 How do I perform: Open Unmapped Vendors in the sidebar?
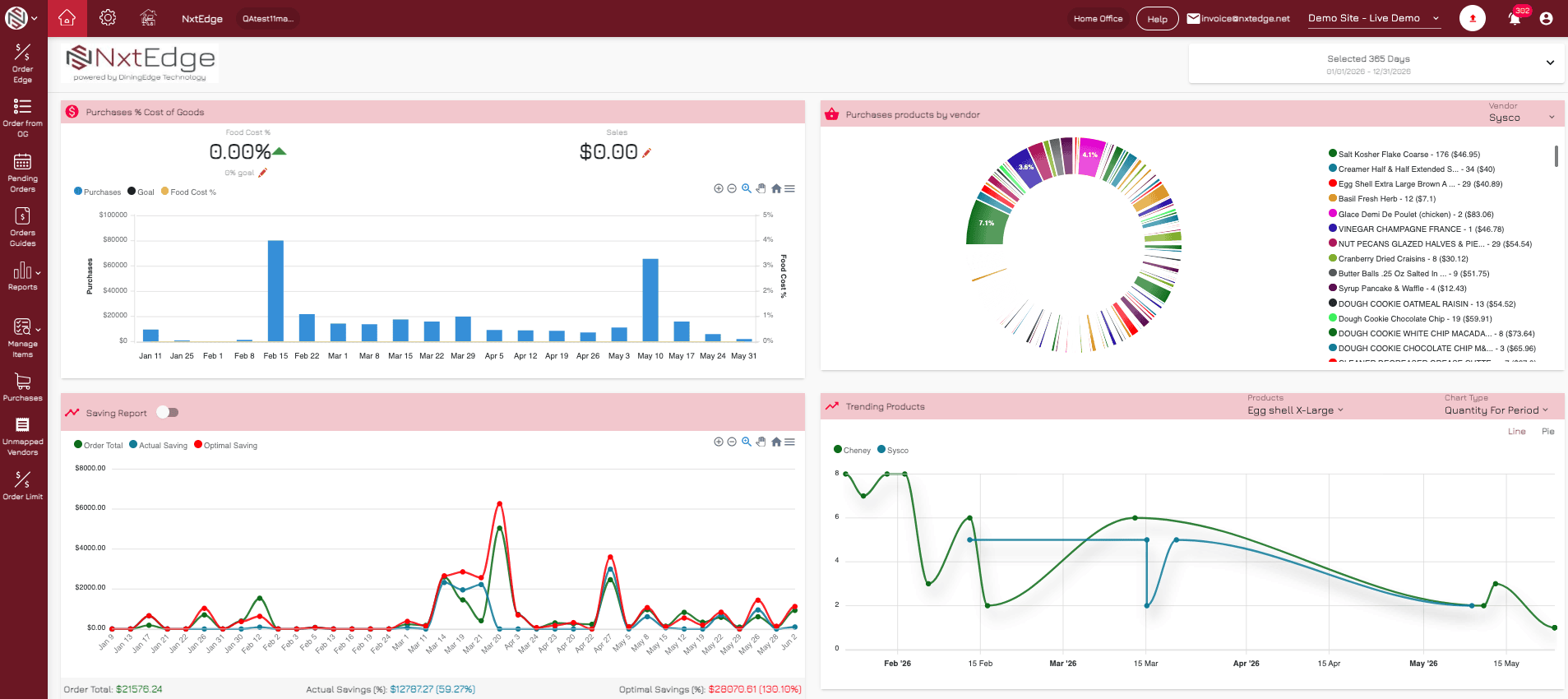[23, 436]
